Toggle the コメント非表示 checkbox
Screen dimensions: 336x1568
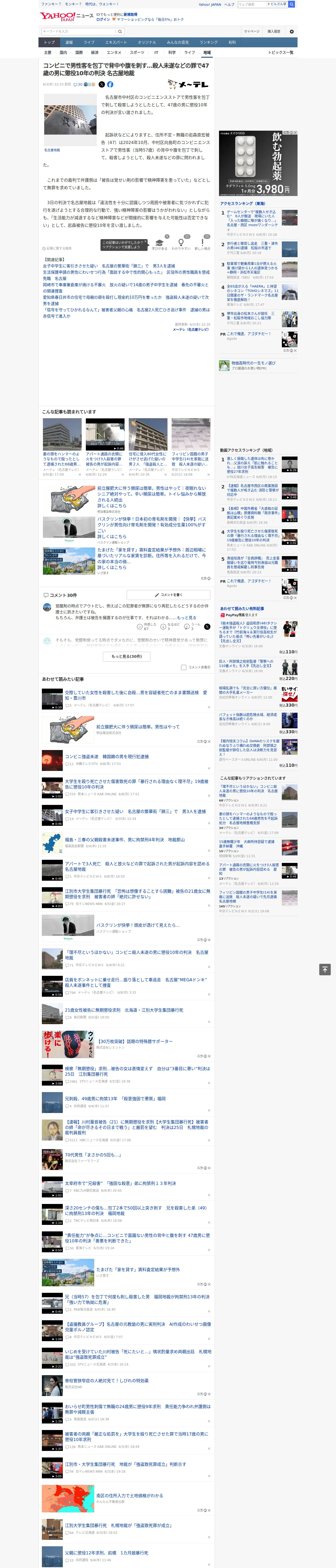click(x=183, y=667)
